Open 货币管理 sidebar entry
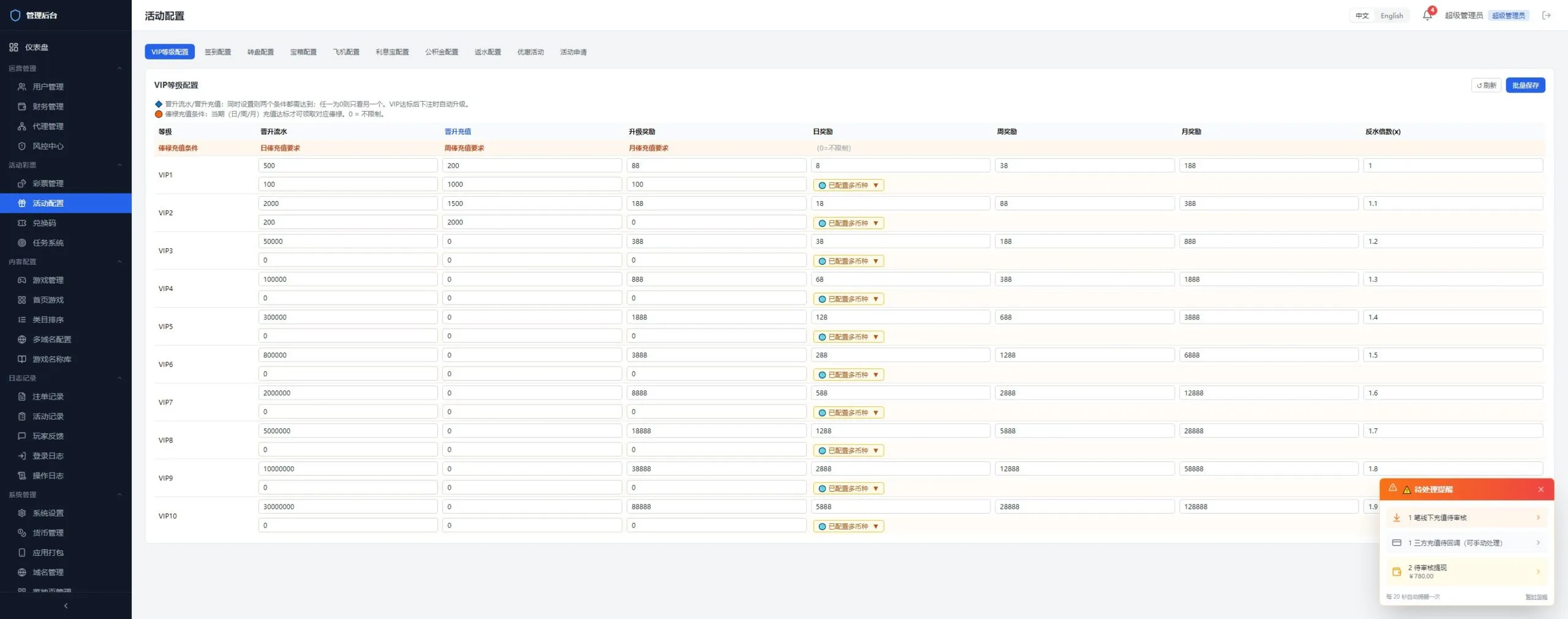Image resolution: width=1568 pixels, height=619 pixels. tap(66, 533)
